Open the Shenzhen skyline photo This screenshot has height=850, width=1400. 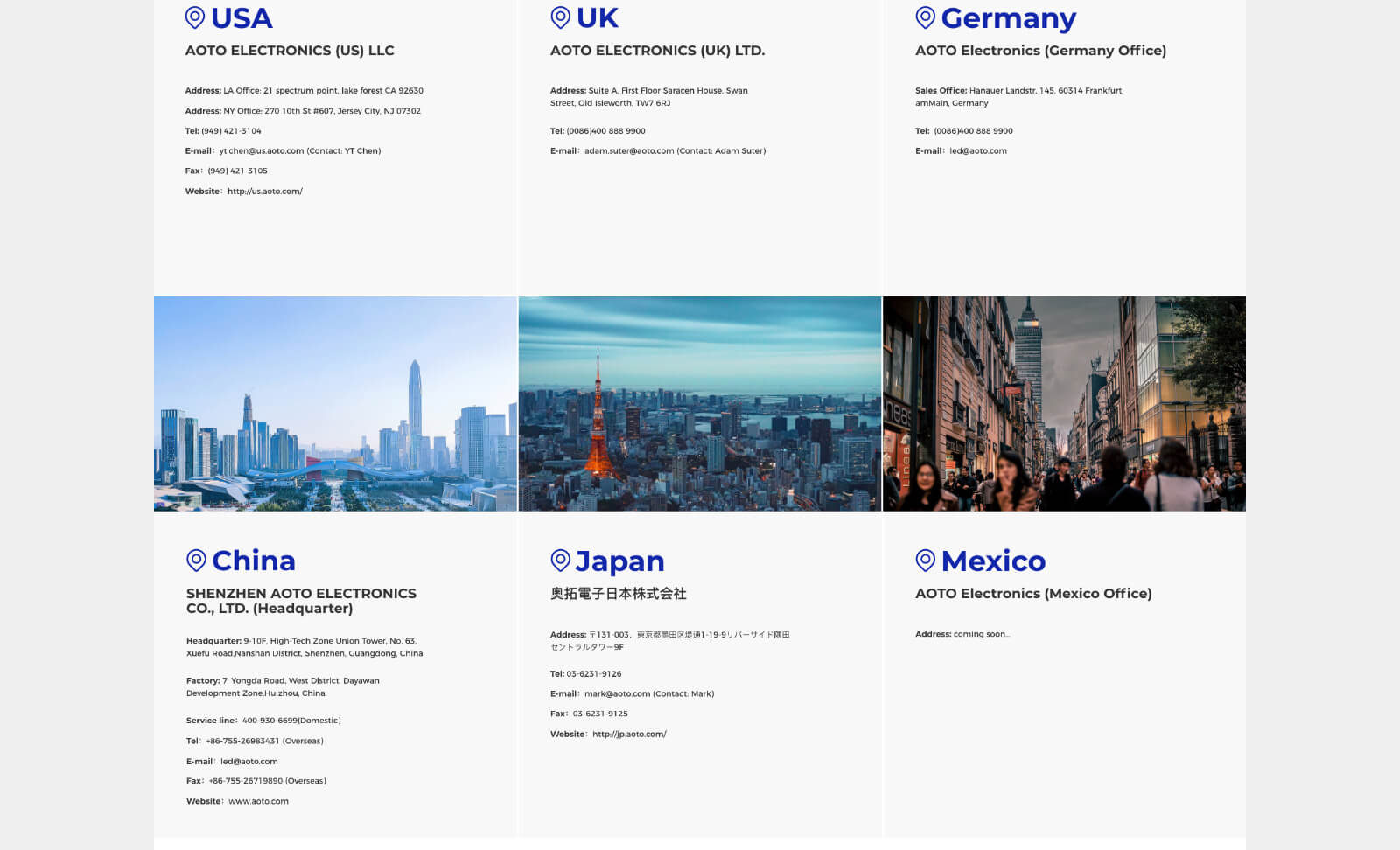(335, 404)
